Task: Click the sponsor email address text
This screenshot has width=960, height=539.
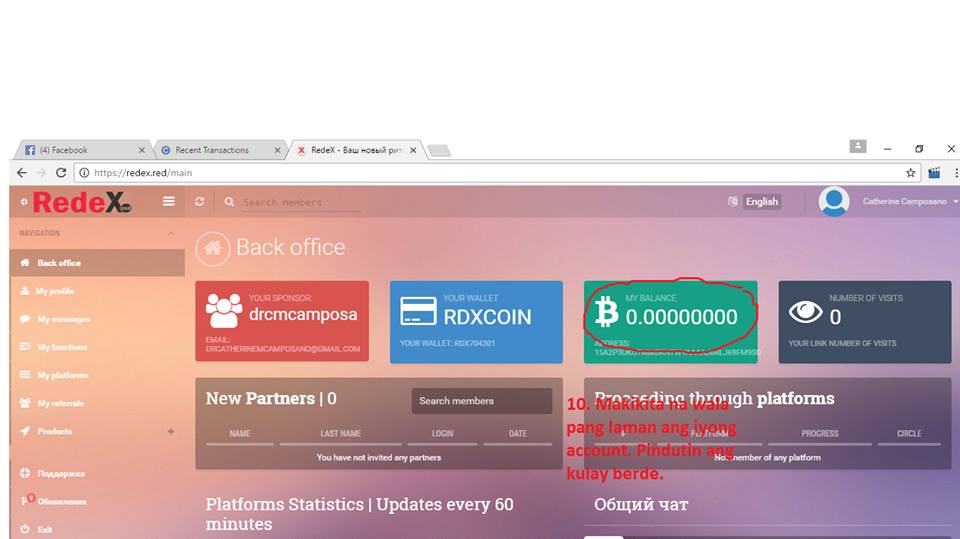Action: coord(283,349)
